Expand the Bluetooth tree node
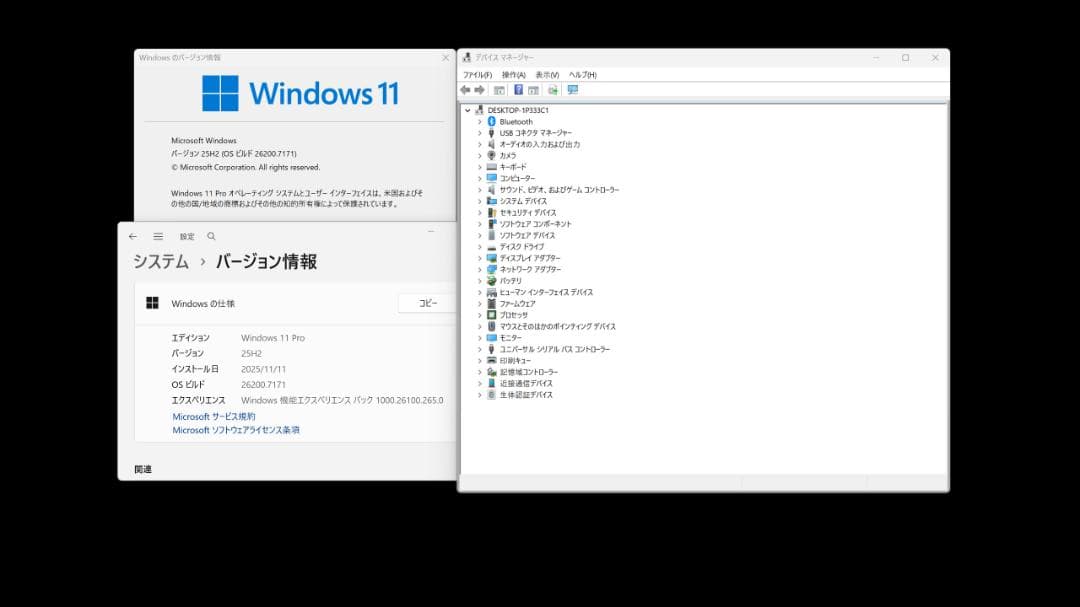Viewport: 1080px width, 607px height. (x=480, y=121)
